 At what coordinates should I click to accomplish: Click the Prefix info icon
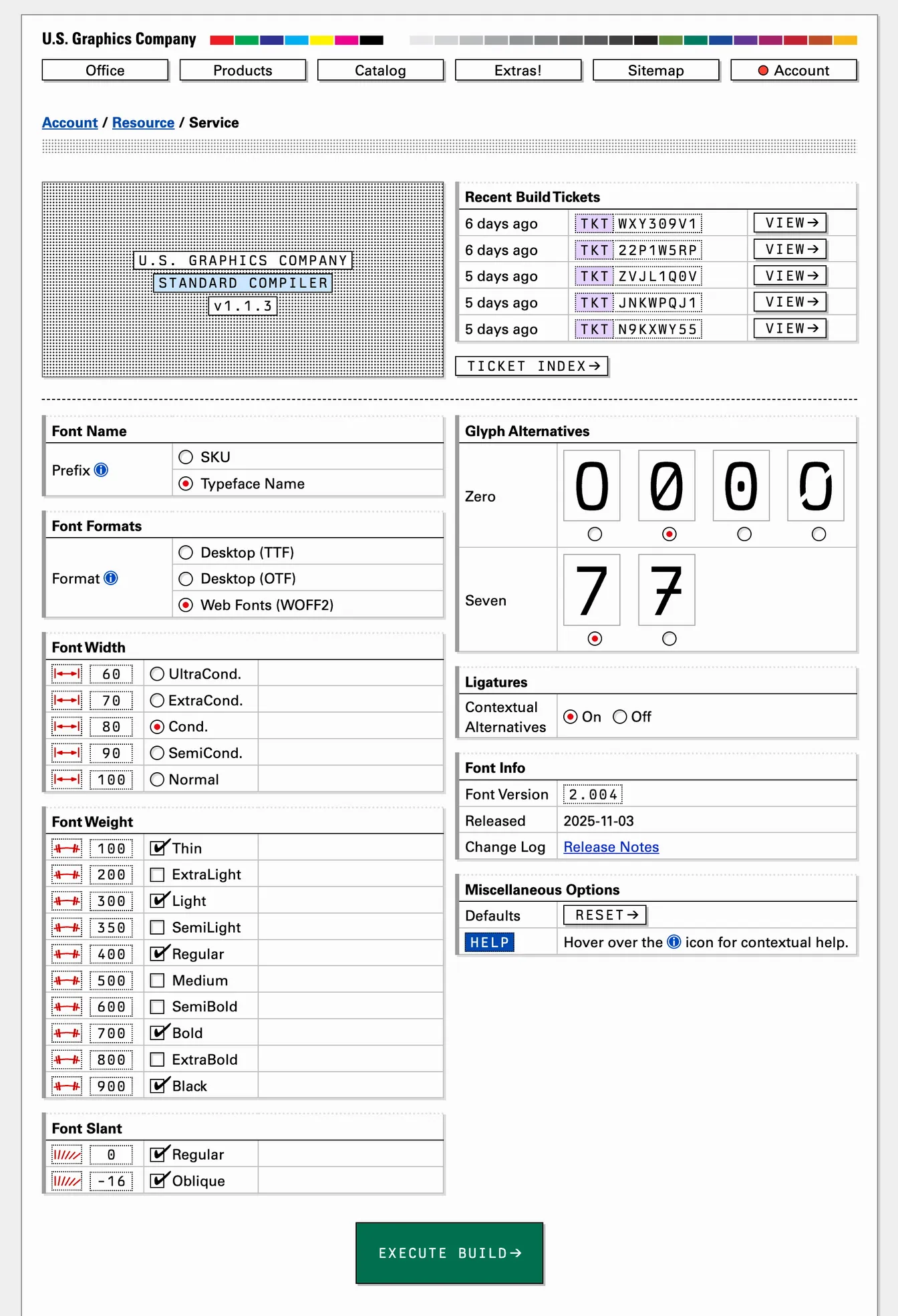(101, 470)
